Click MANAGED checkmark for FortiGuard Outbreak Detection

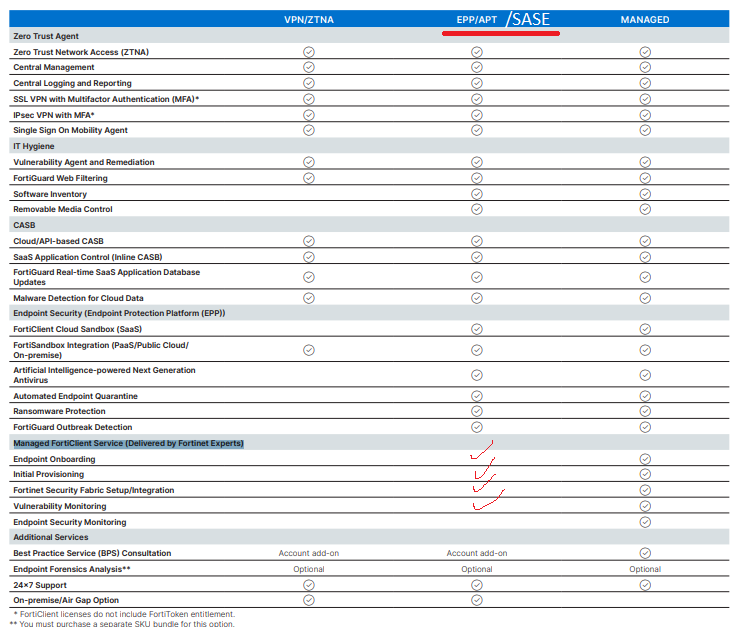click(645, 427)
